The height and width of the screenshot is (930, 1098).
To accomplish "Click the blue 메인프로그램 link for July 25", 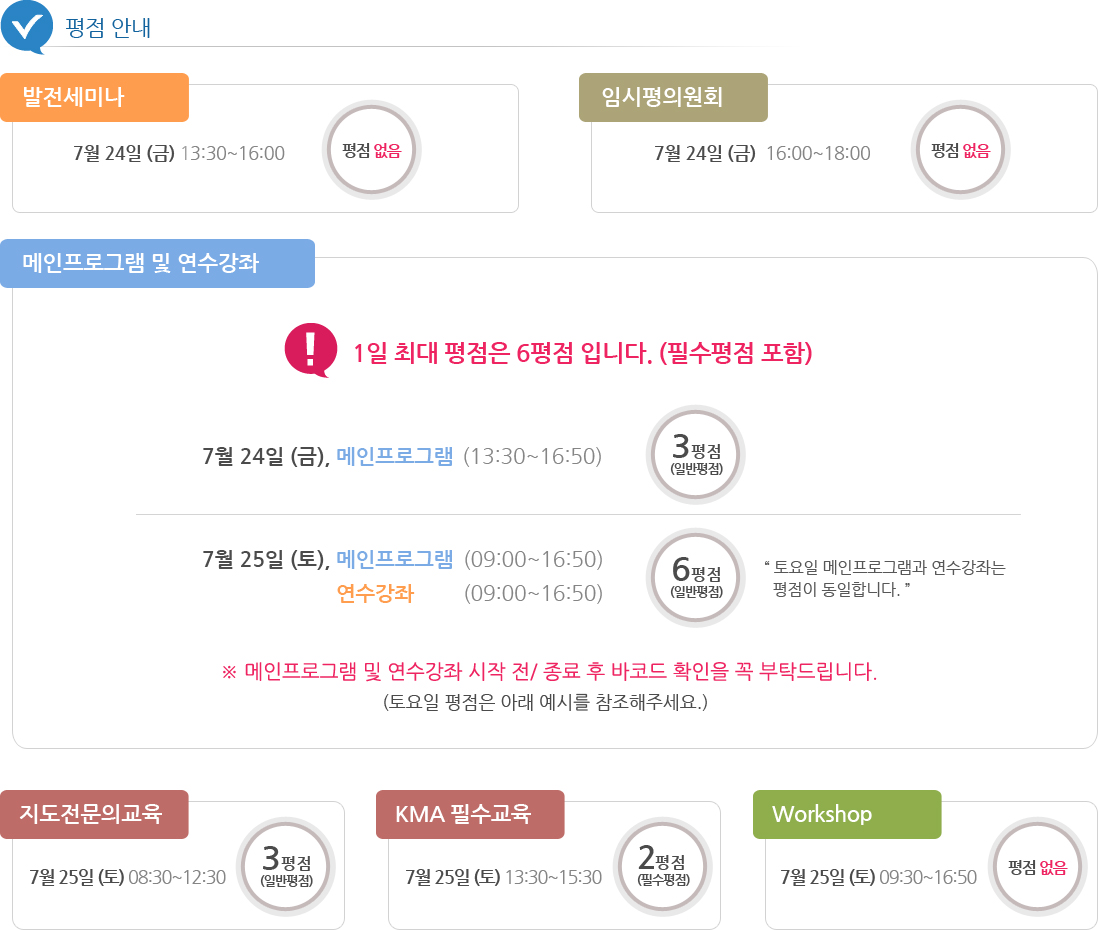I will (395, 559).
